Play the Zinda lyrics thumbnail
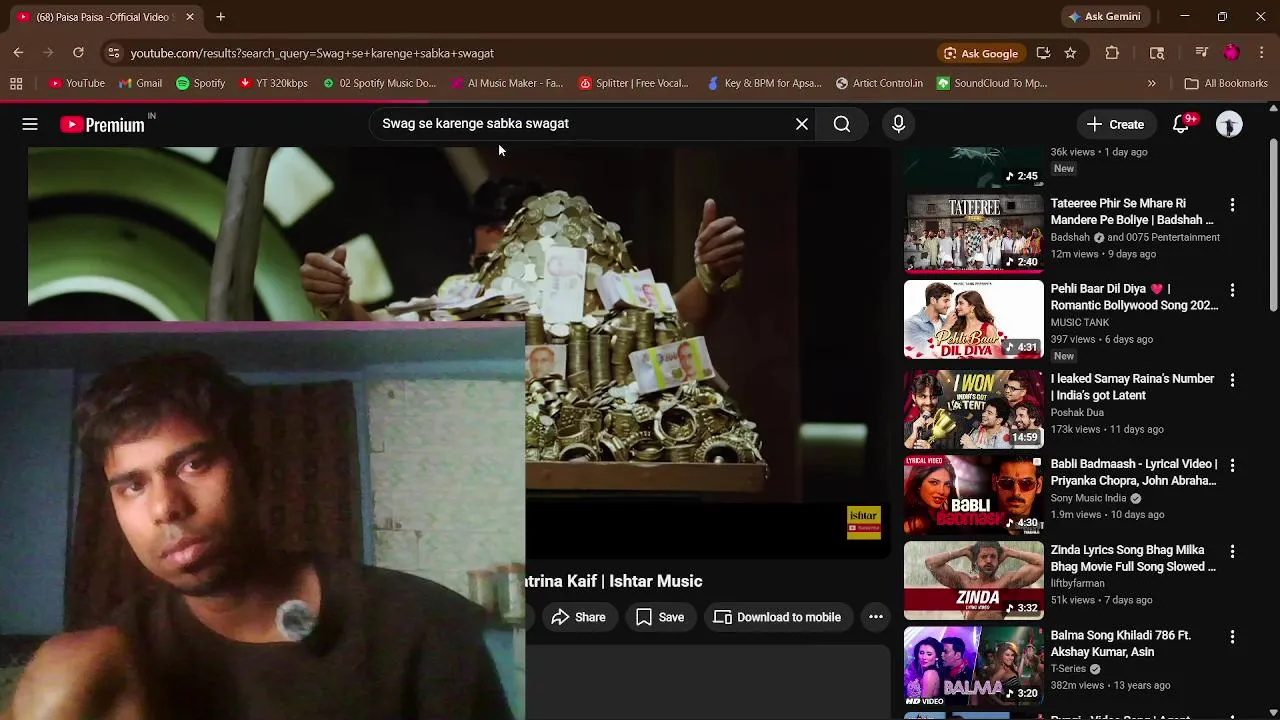 coord(974,581)
